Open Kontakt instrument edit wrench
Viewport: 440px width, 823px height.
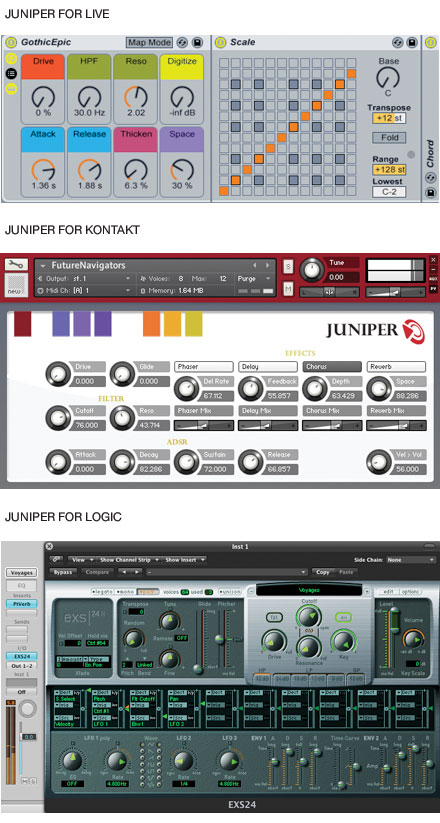tap(16, 264)
